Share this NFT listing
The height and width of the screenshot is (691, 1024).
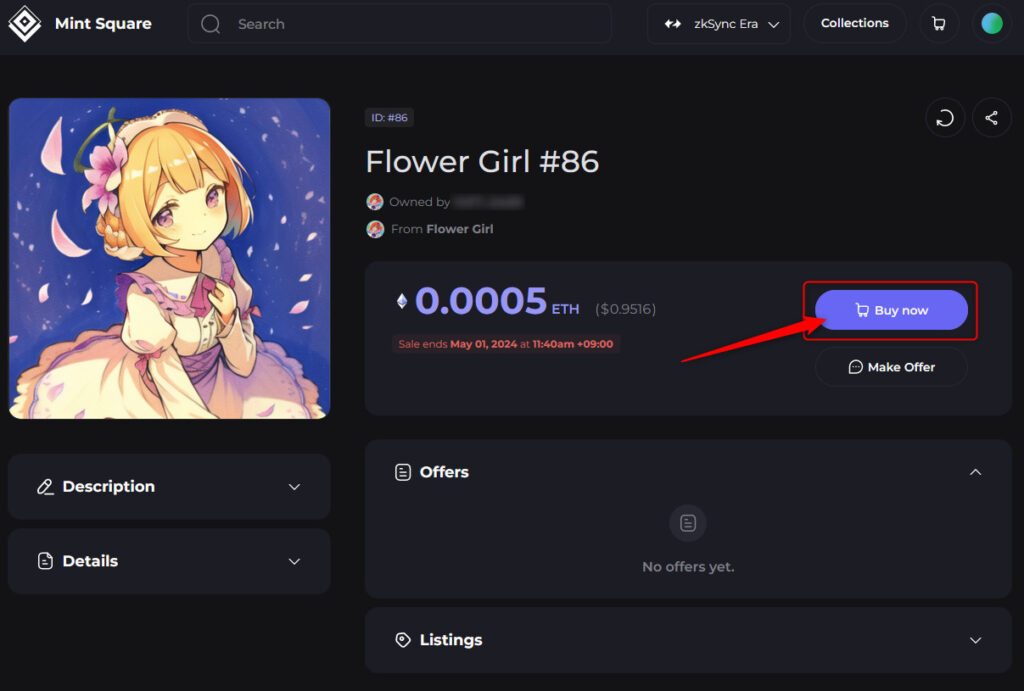pos(991,118)
